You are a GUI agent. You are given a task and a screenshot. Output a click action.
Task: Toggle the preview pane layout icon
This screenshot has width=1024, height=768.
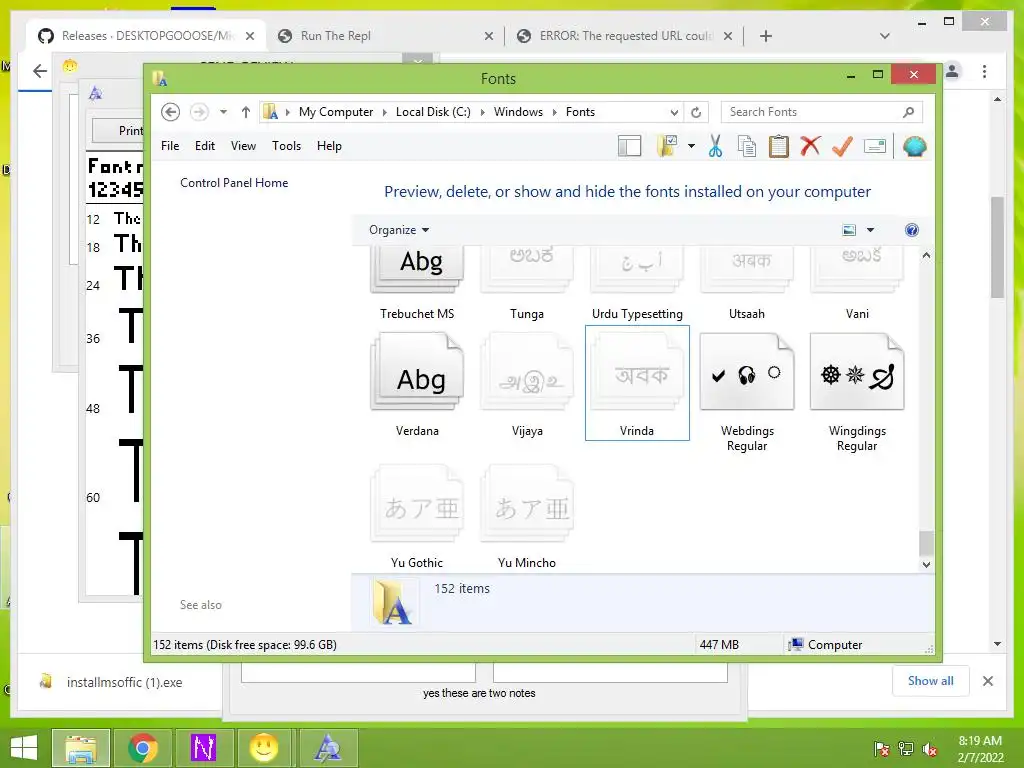[x=630, y=146]
